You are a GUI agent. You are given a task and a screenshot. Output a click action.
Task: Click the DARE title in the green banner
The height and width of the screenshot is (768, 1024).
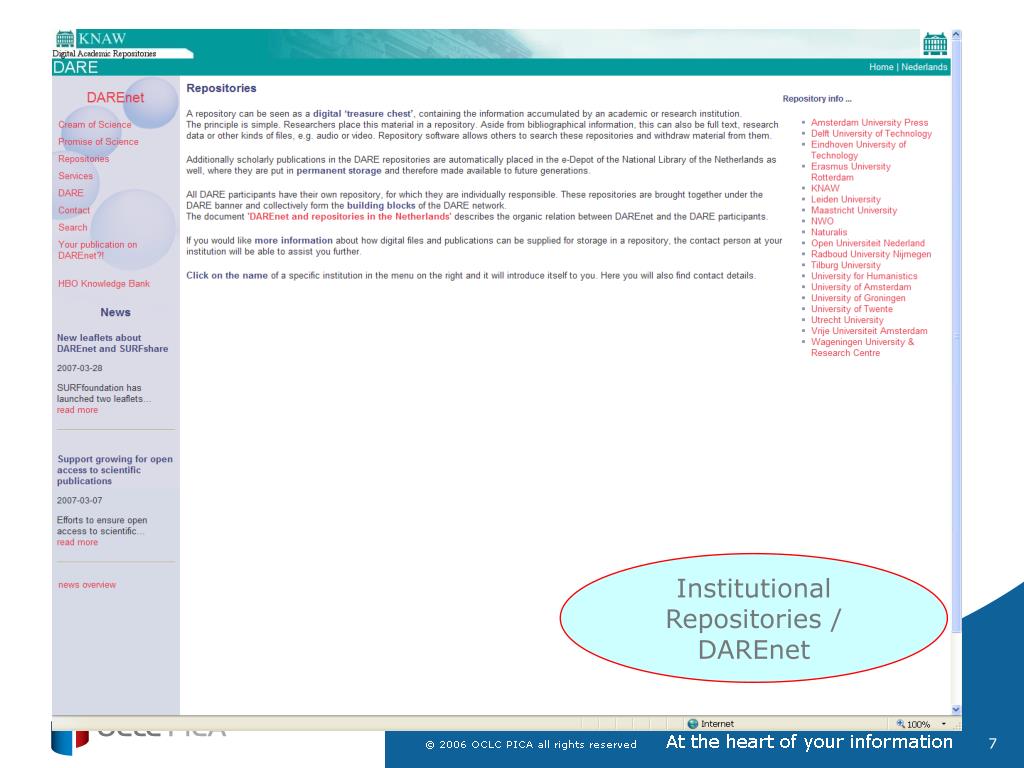click(x=75, y=67)
